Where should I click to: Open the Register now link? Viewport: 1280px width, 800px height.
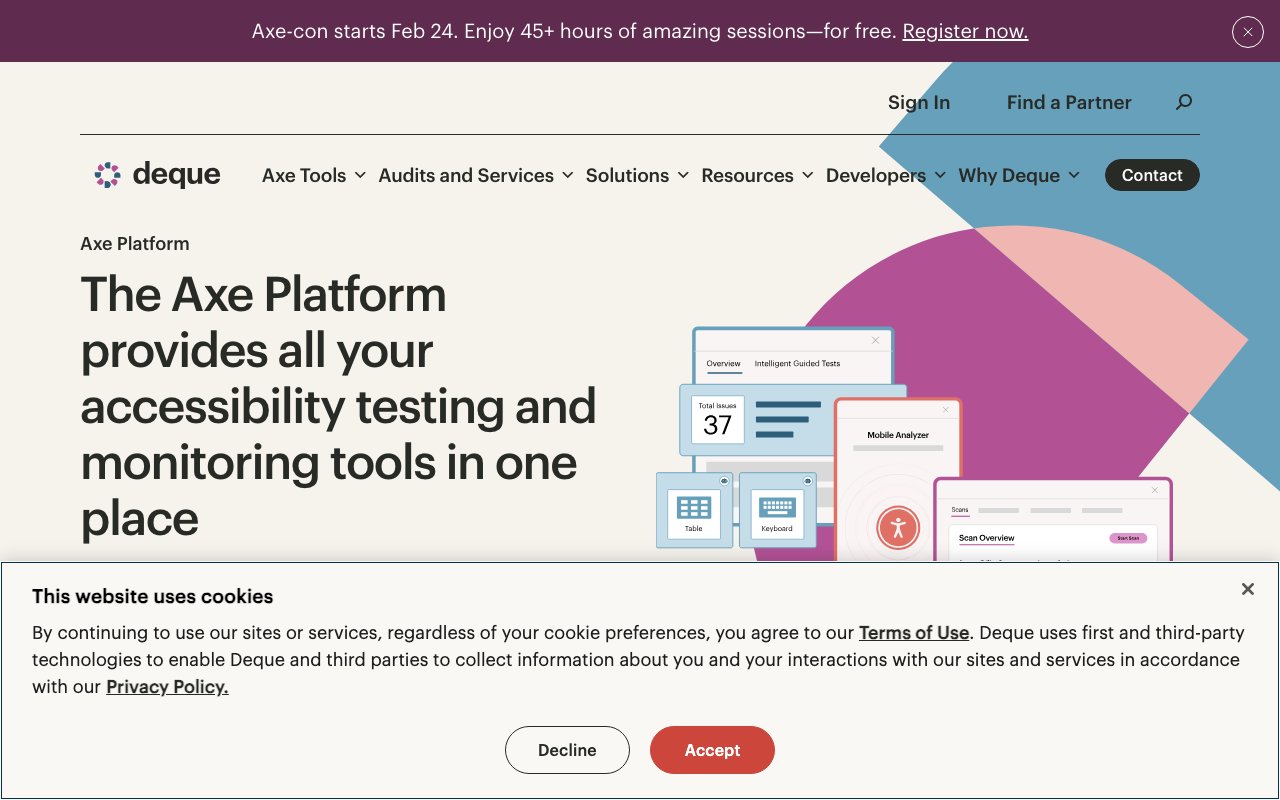pyautogui.click(x=965, y=31)
